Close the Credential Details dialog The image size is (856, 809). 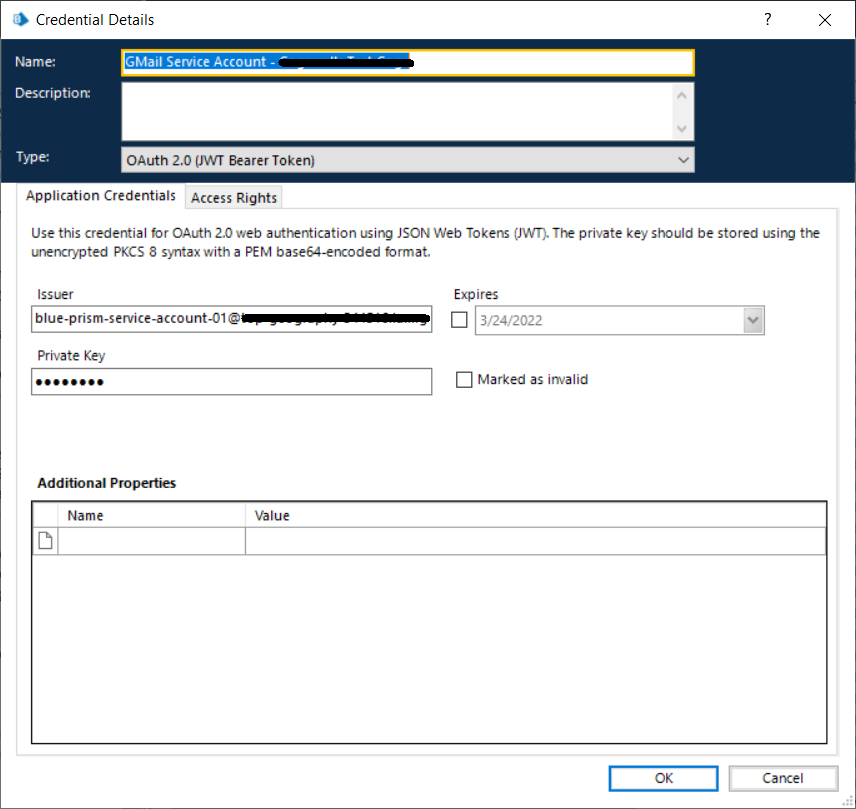824,20
